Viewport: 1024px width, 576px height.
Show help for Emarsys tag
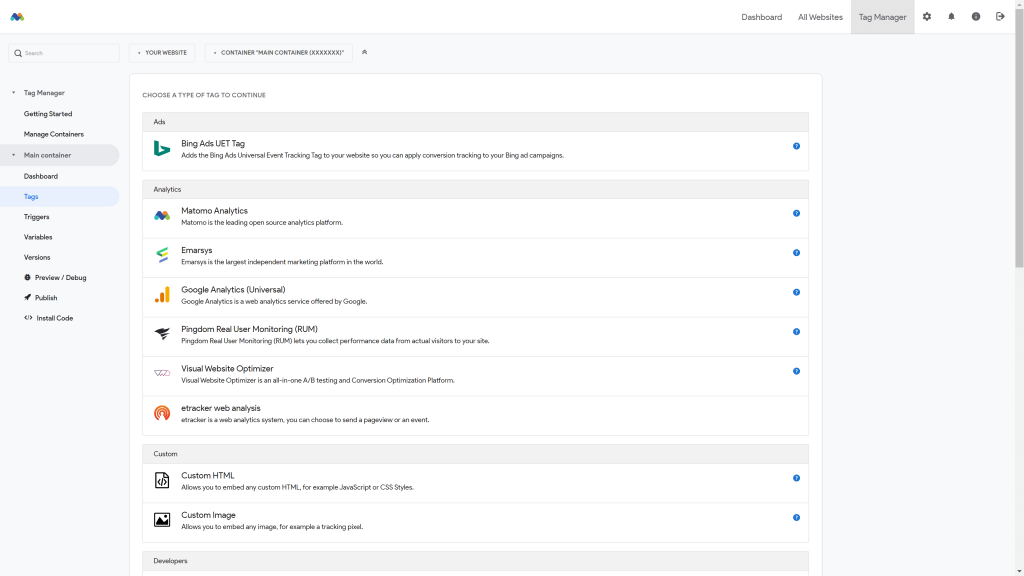(x=796, y=253)
